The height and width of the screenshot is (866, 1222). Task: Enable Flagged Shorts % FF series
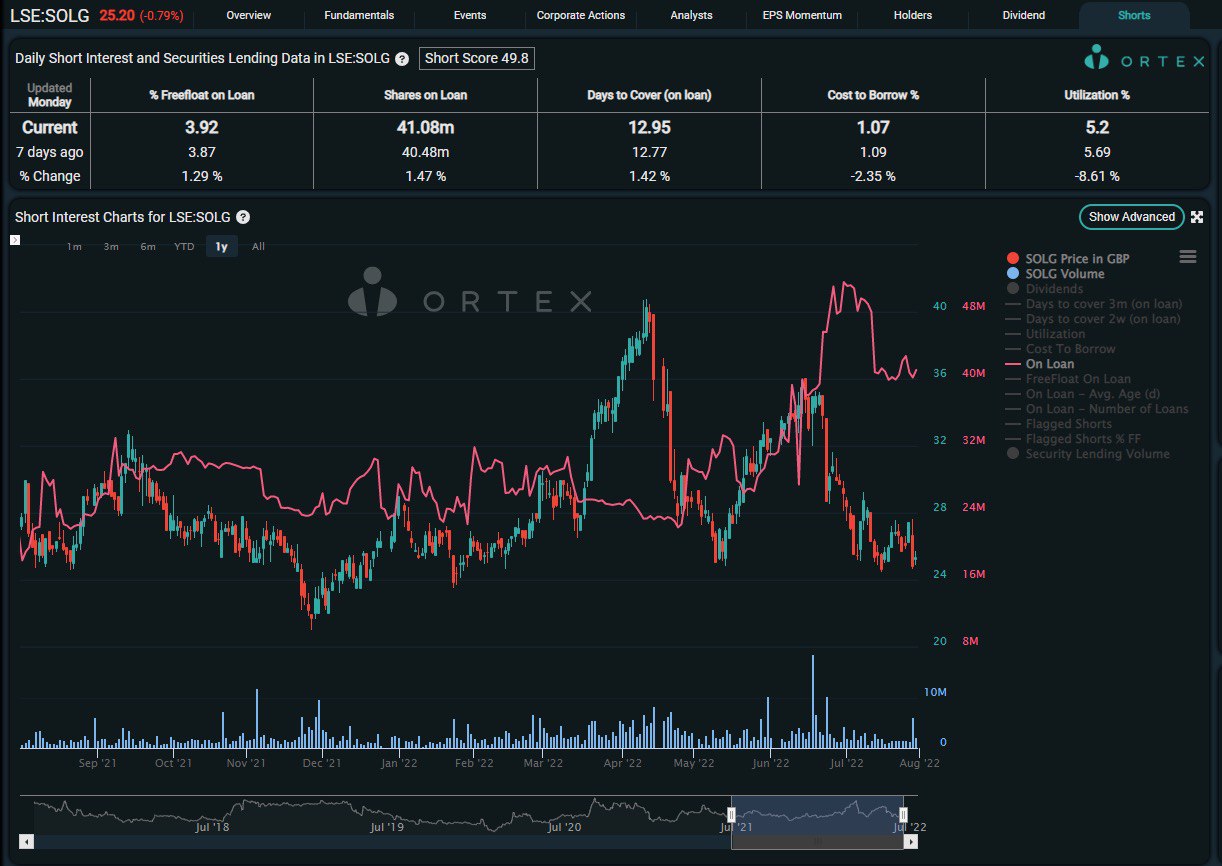coord(1073,439)
